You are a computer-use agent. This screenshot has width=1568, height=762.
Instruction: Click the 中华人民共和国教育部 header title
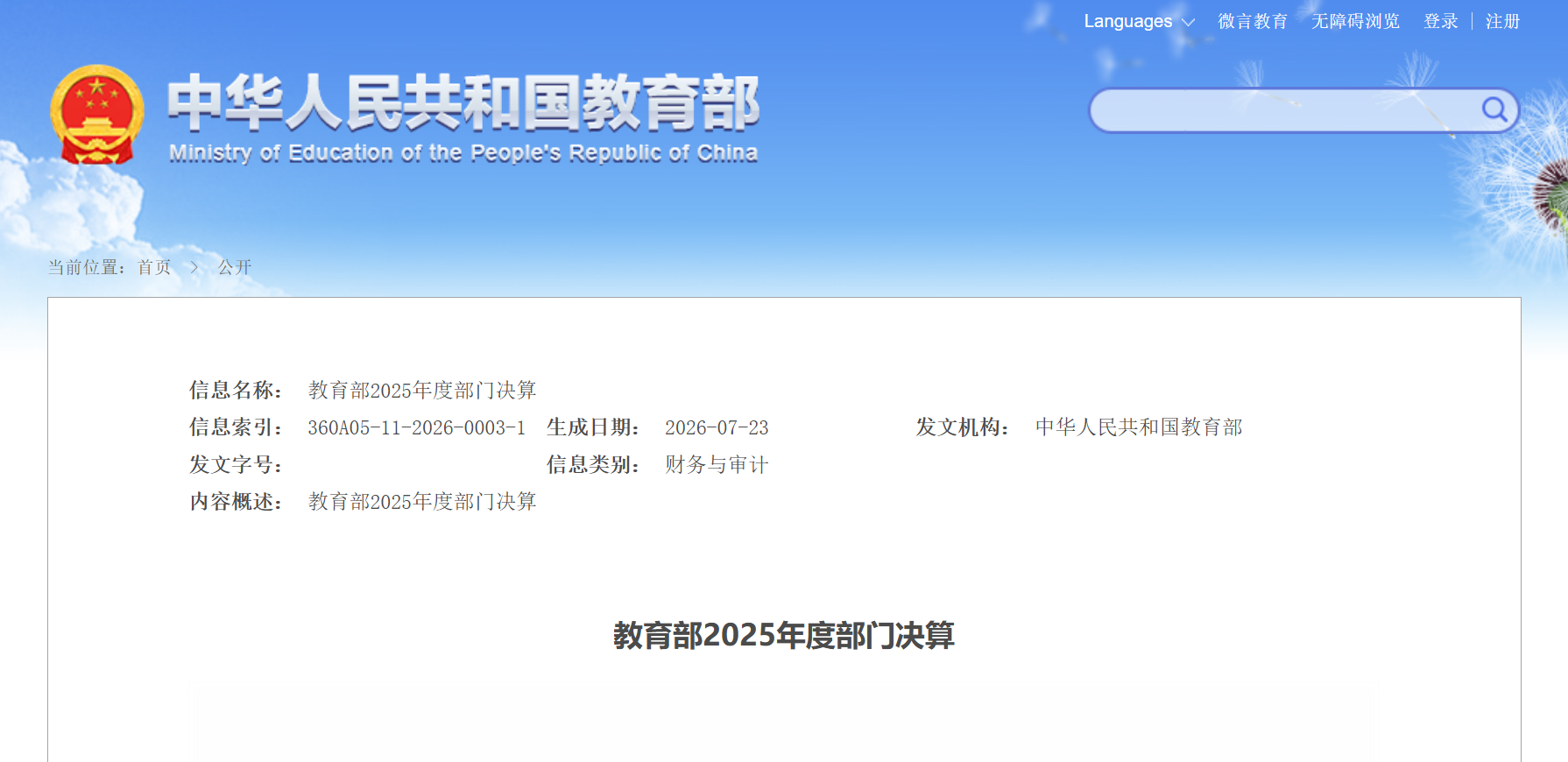pos(463,103)
